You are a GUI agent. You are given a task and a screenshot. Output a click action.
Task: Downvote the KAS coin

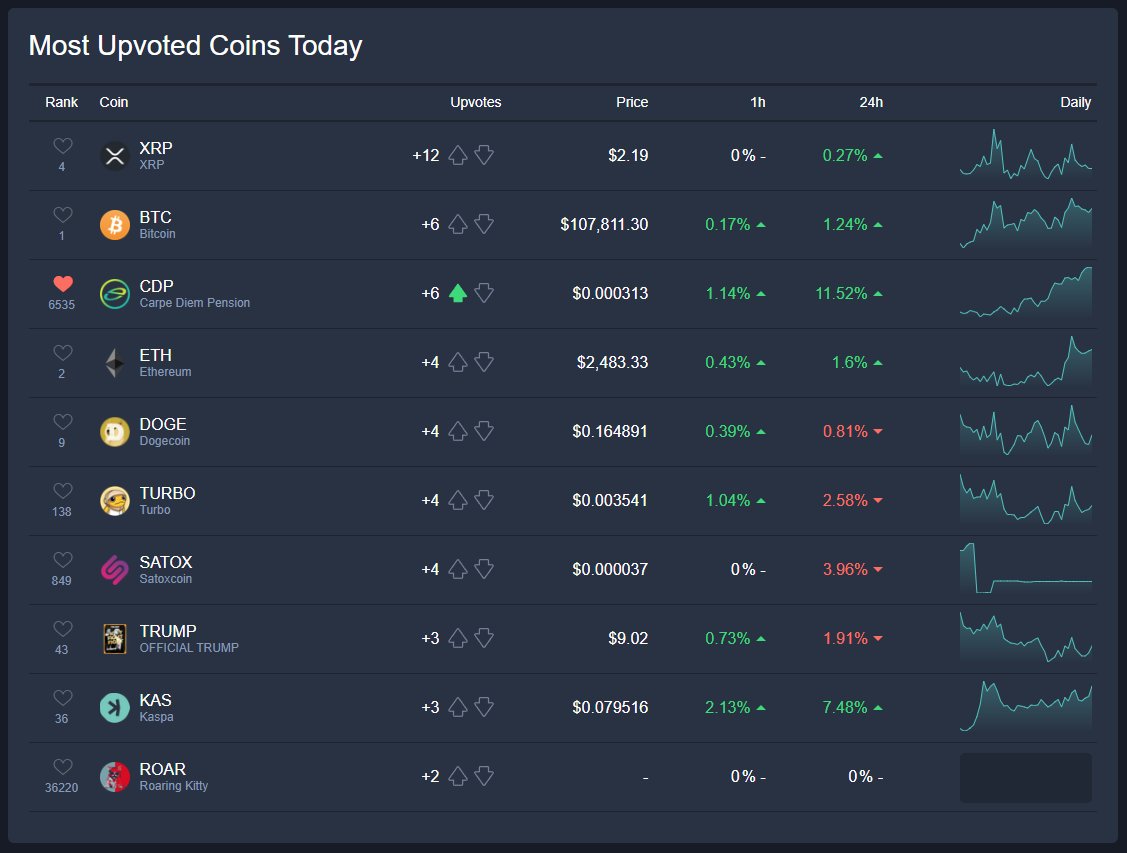tap(484, 707)
